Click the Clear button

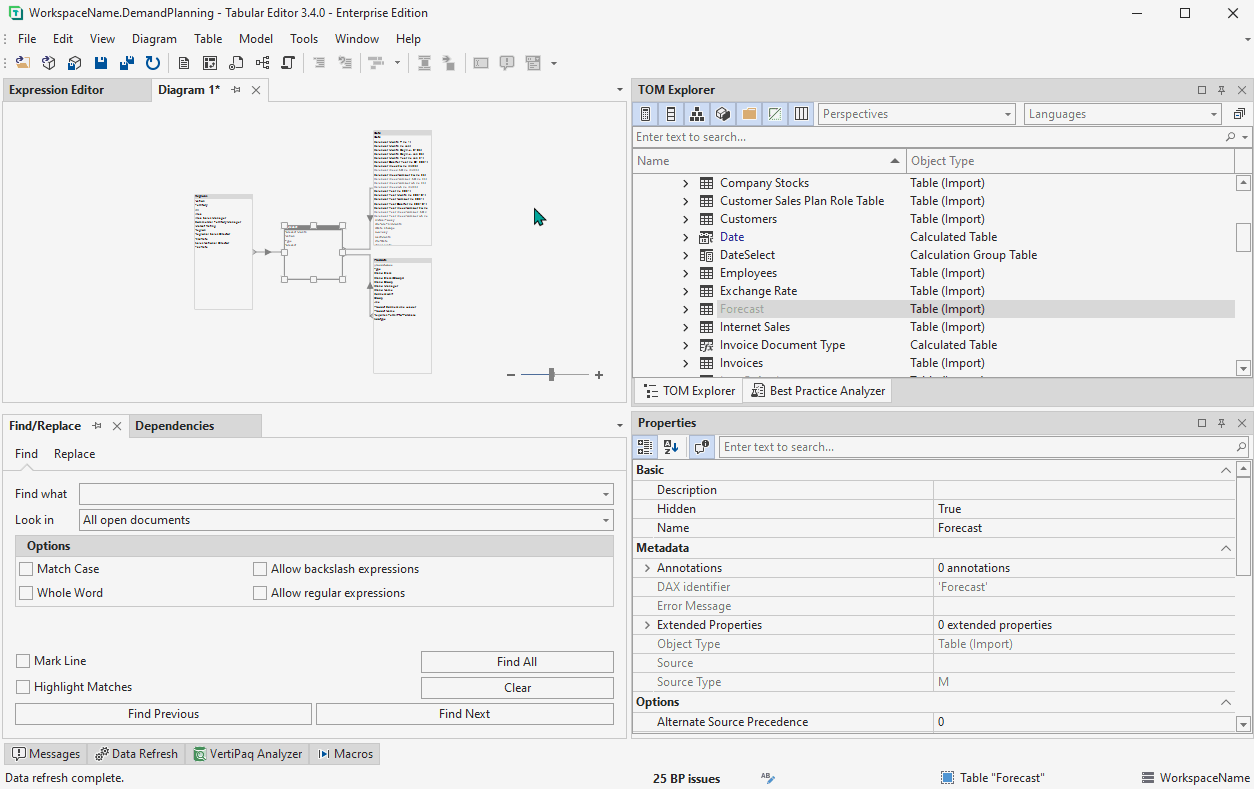tap(517, 687)
